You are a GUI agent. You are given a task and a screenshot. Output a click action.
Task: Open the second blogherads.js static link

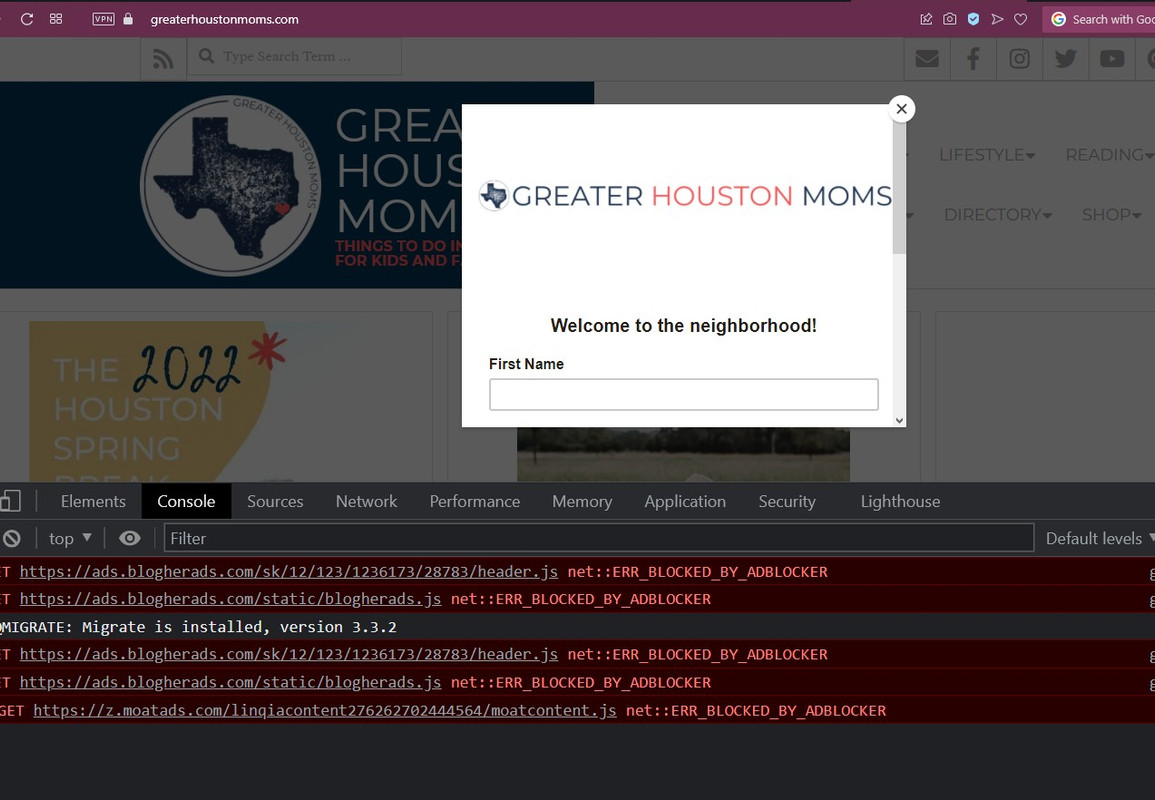coord(231,682)
